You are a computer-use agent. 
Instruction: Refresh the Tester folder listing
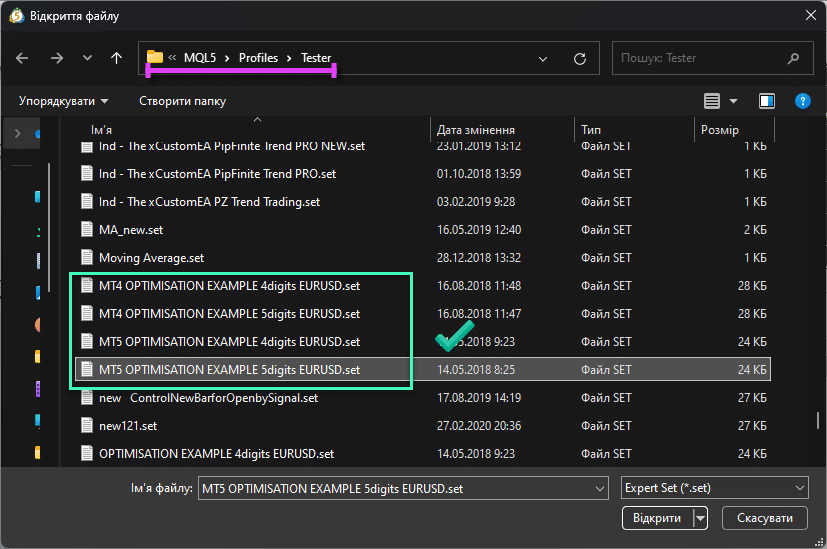coord(579,59)
